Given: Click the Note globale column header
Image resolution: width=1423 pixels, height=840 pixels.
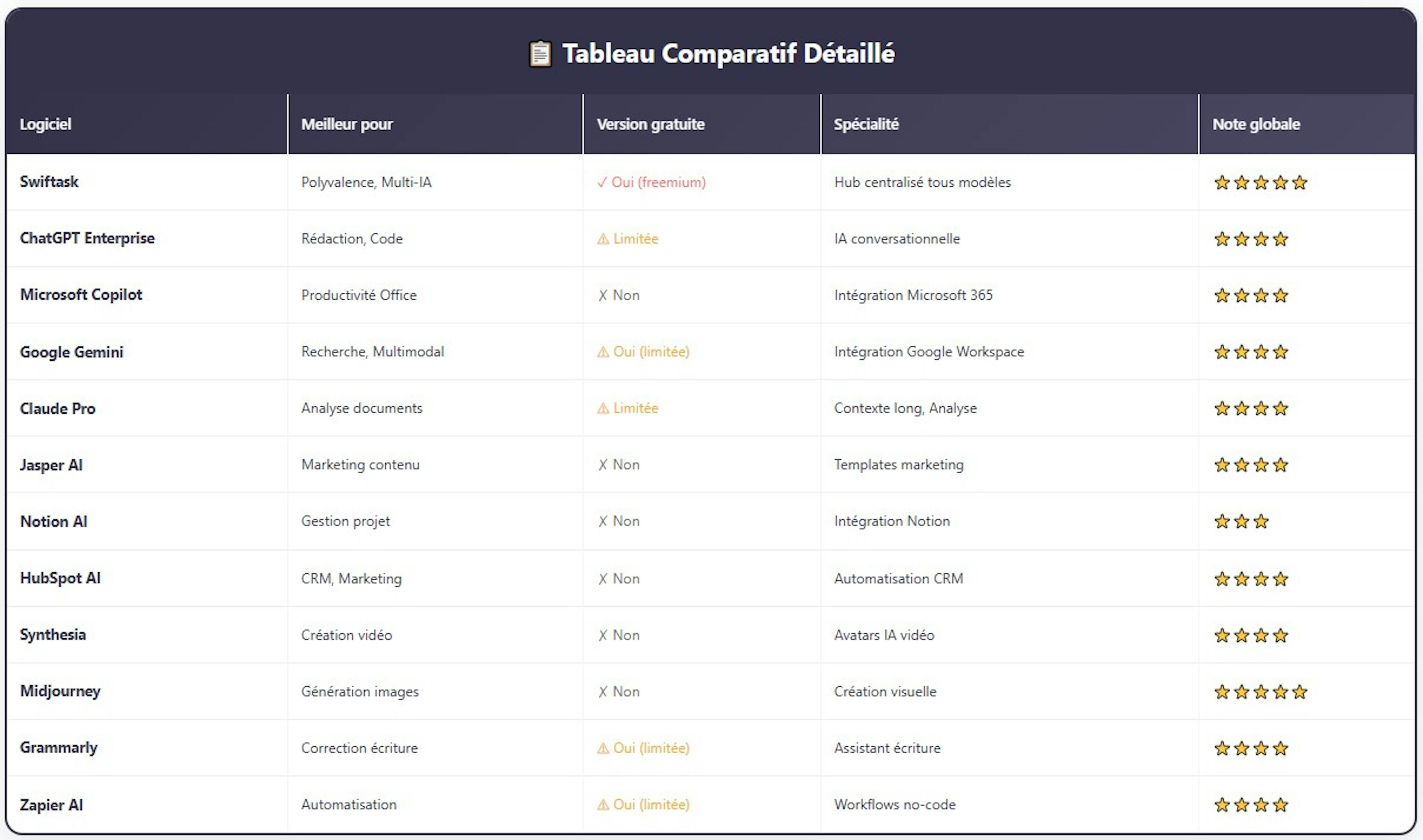Looking at the screenshot, I should (1256, 124).
